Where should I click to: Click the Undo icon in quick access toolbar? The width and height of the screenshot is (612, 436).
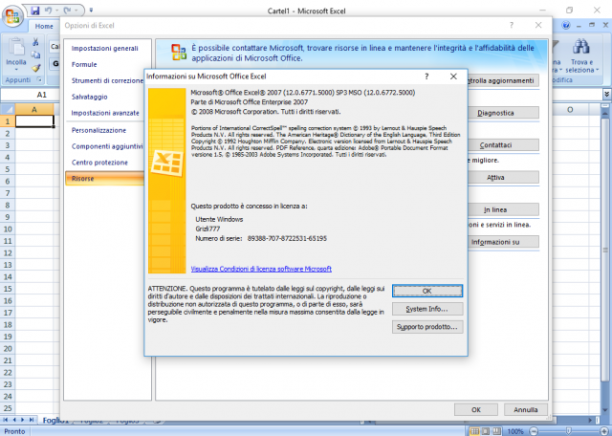[48, 10]
